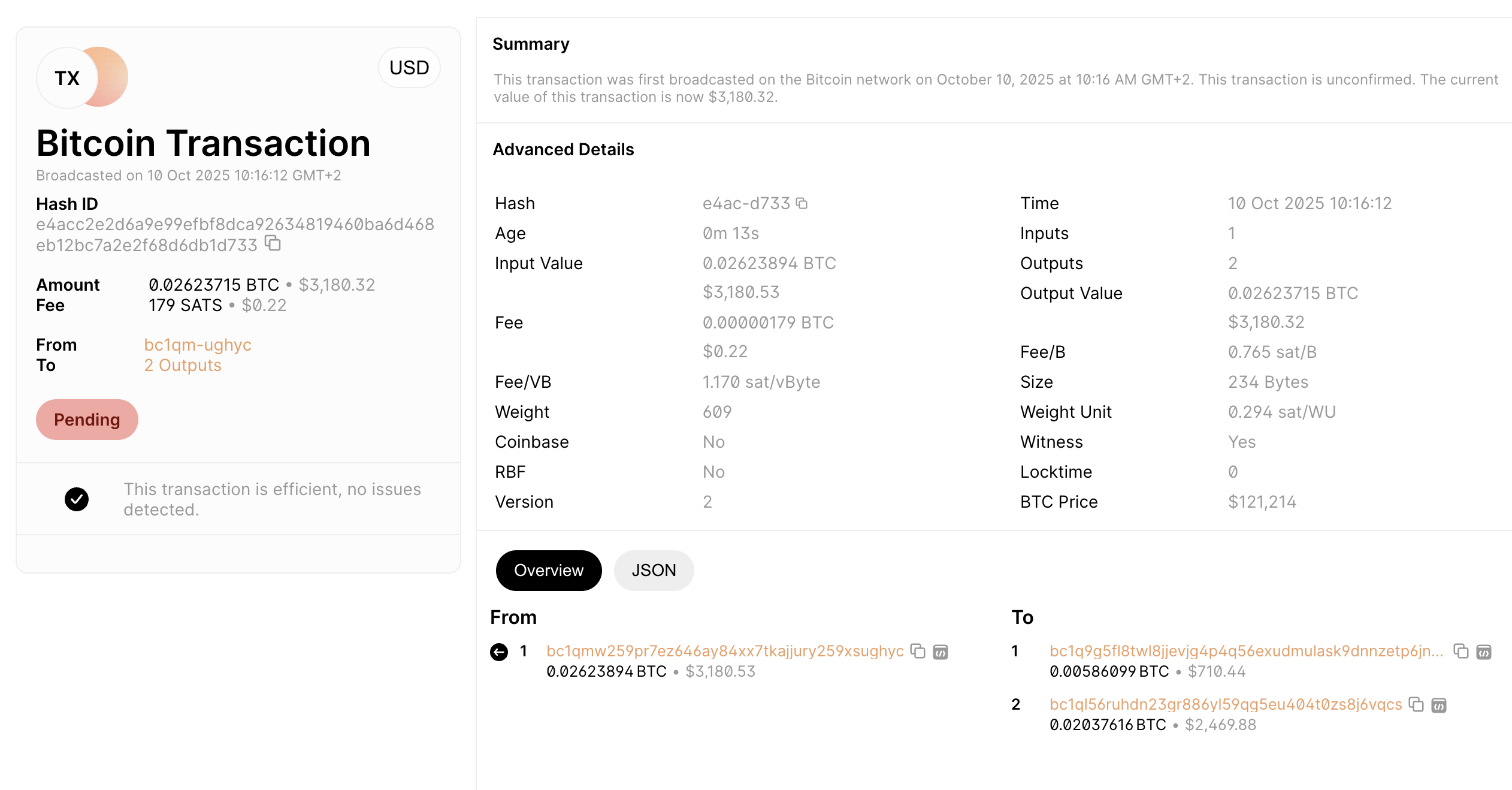This screenshot has height=790, width=1512.
Task: Switch to the JSON tab
Action: click(x=654, y=570)
